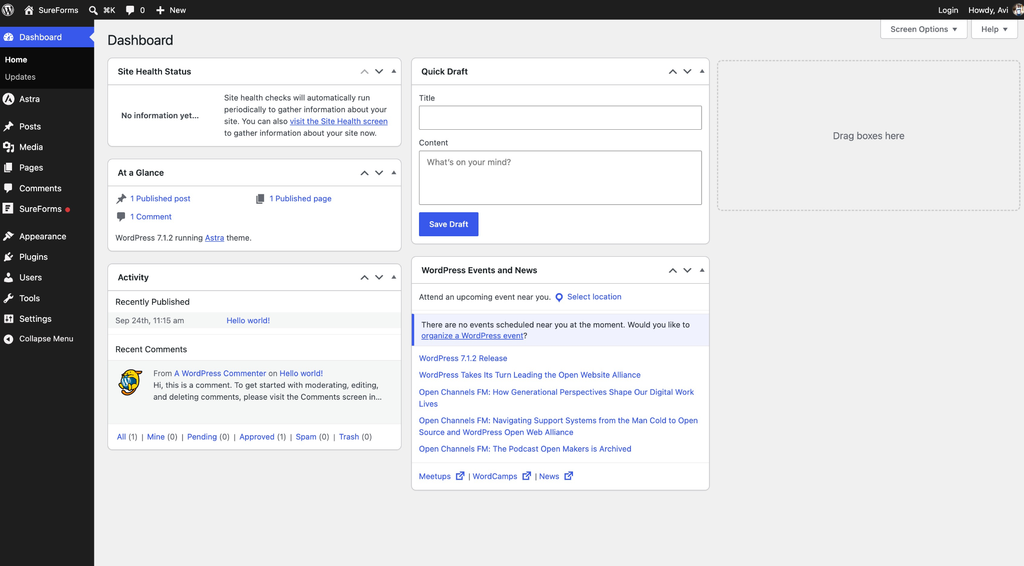Screen dimensions: 1024x566
Task: Collapse the At a Glance panel
Action: coord(394,173)
